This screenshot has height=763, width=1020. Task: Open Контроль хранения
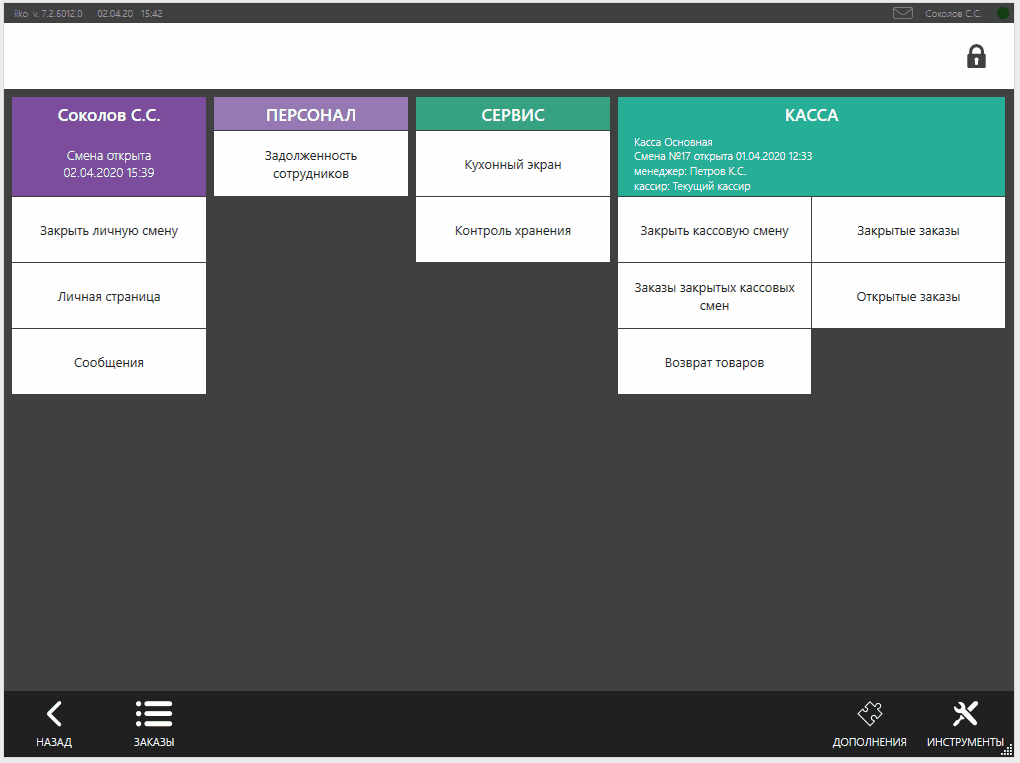tap(513, 230)
